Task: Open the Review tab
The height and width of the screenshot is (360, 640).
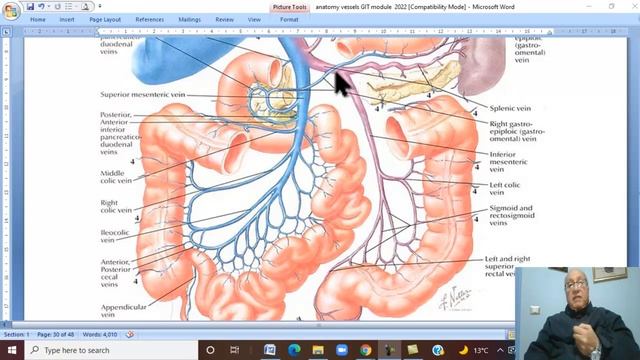Action: pyautogui.click(x=224, y=19)
